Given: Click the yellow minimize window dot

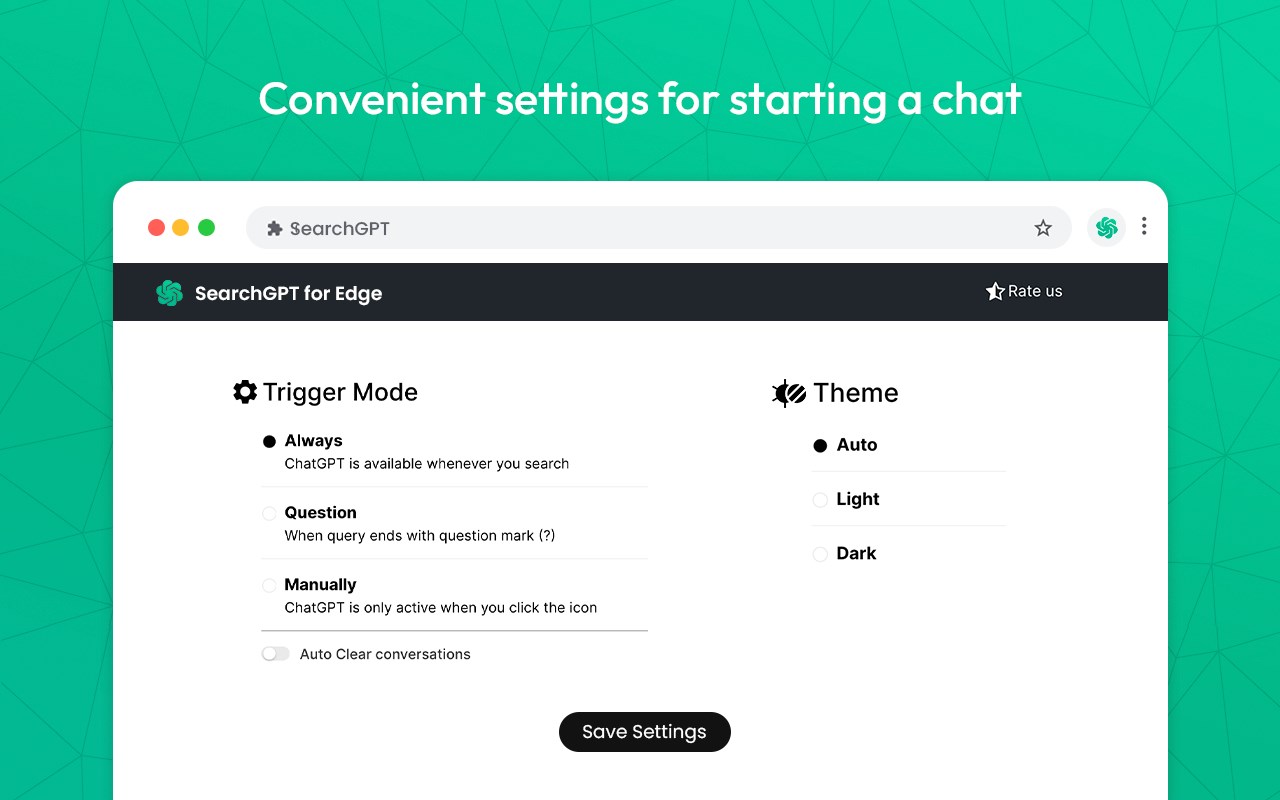Looking at the screenshot, I should pyautogui.click(x=181, y=227).
